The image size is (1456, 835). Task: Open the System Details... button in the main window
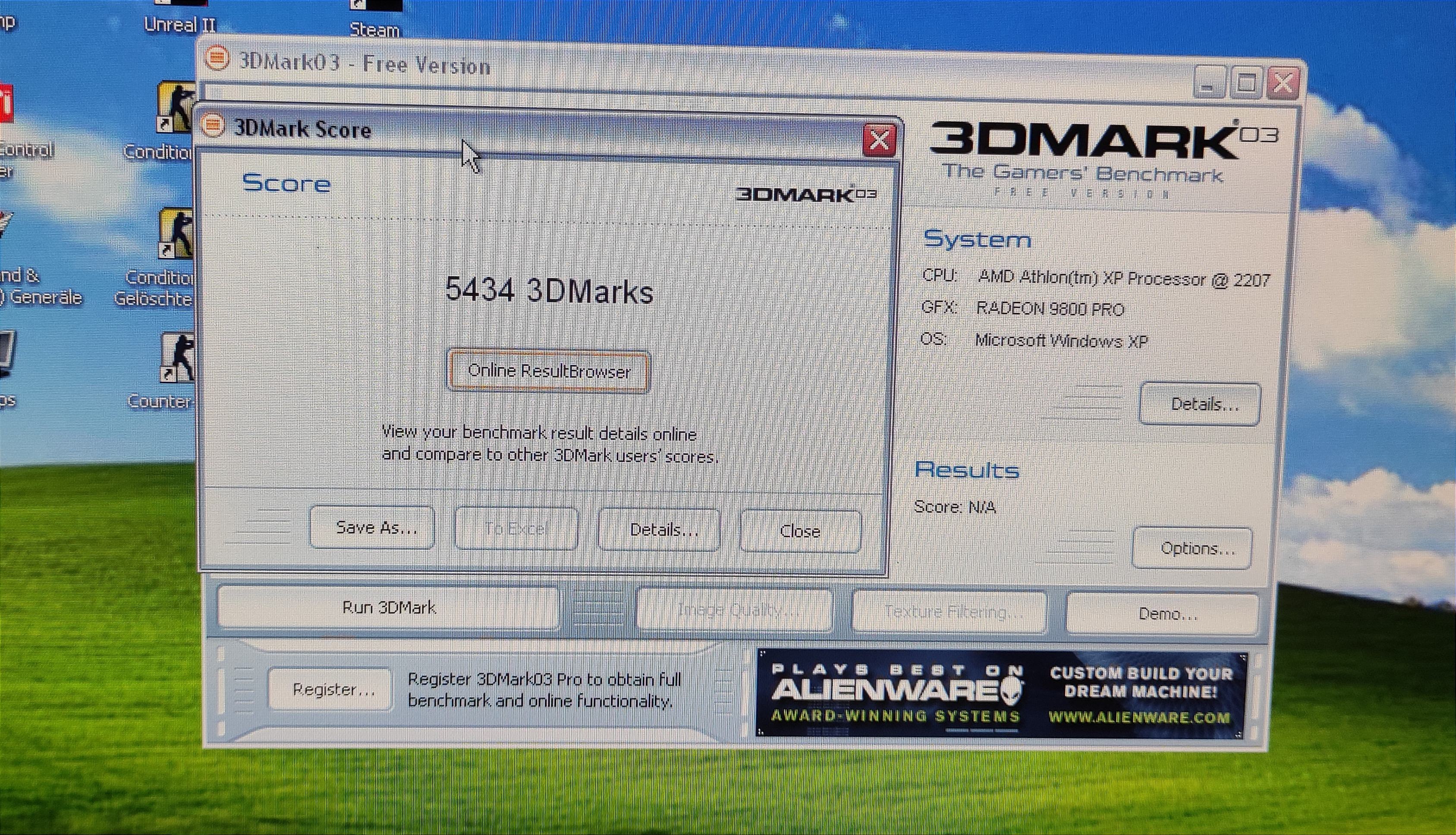click(x=1200, y=404)
